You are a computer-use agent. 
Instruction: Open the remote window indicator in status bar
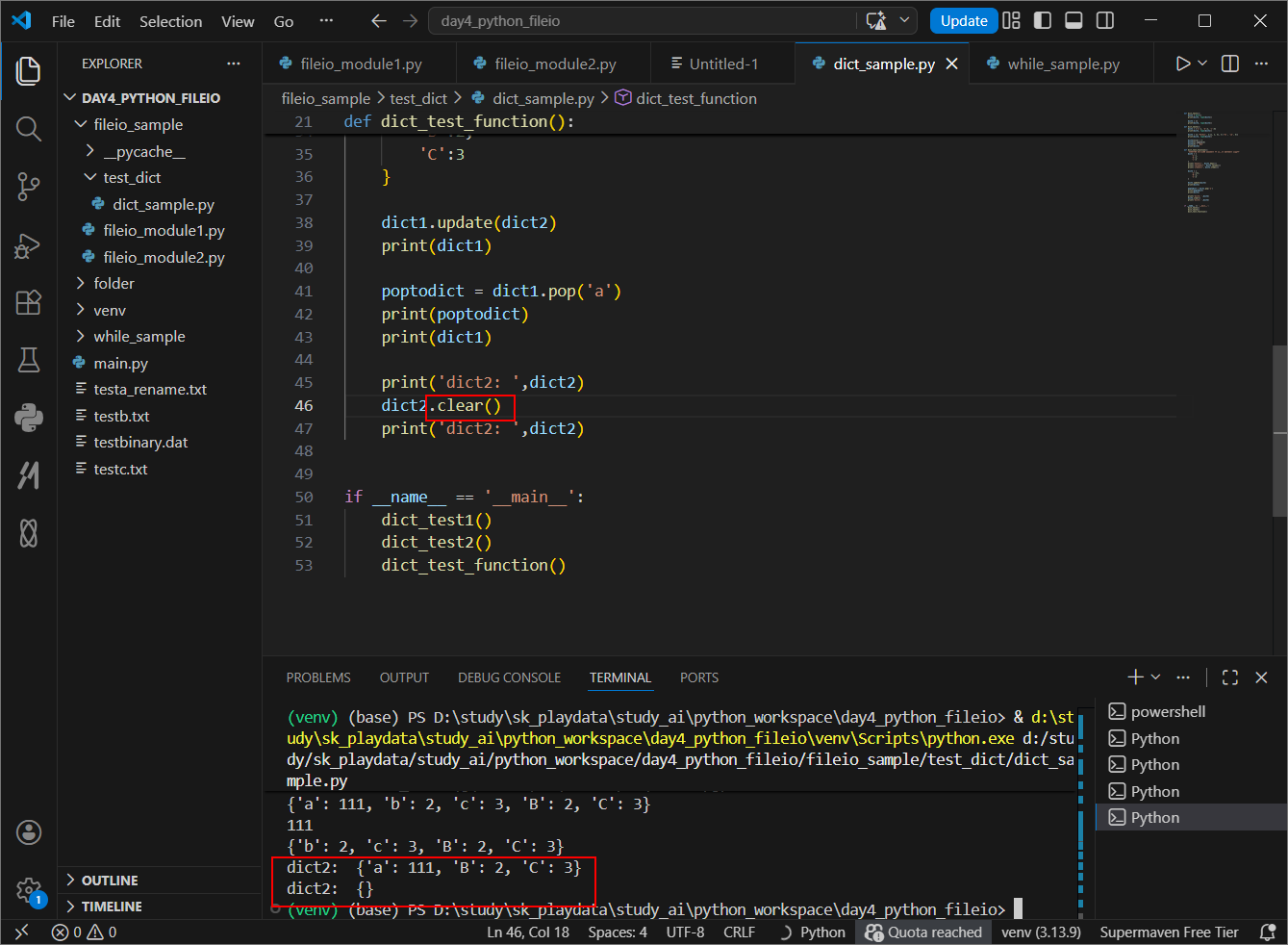(21, 932)
